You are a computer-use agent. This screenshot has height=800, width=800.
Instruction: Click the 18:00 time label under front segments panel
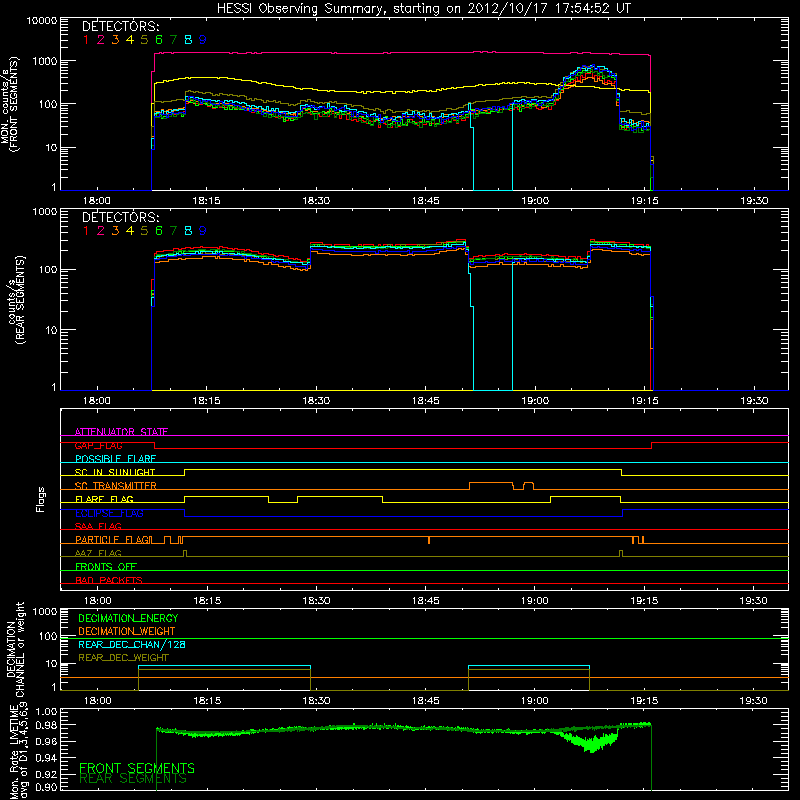coord(97,201)
